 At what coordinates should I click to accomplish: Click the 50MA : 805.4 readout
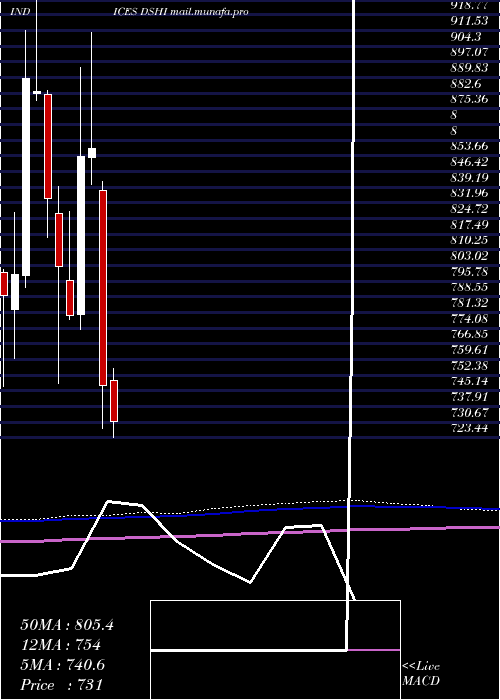tap(67, 625)
